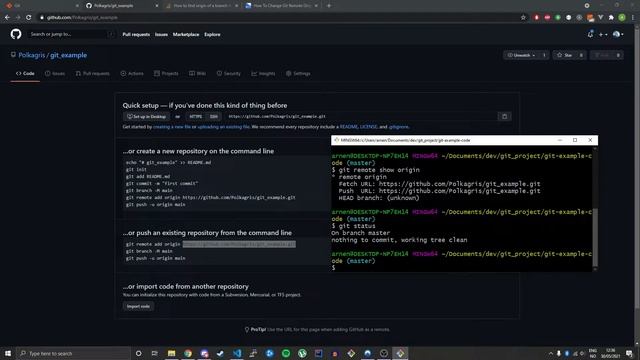Click the taskbar clock and date
640x360 pixels.
(610, 353)
